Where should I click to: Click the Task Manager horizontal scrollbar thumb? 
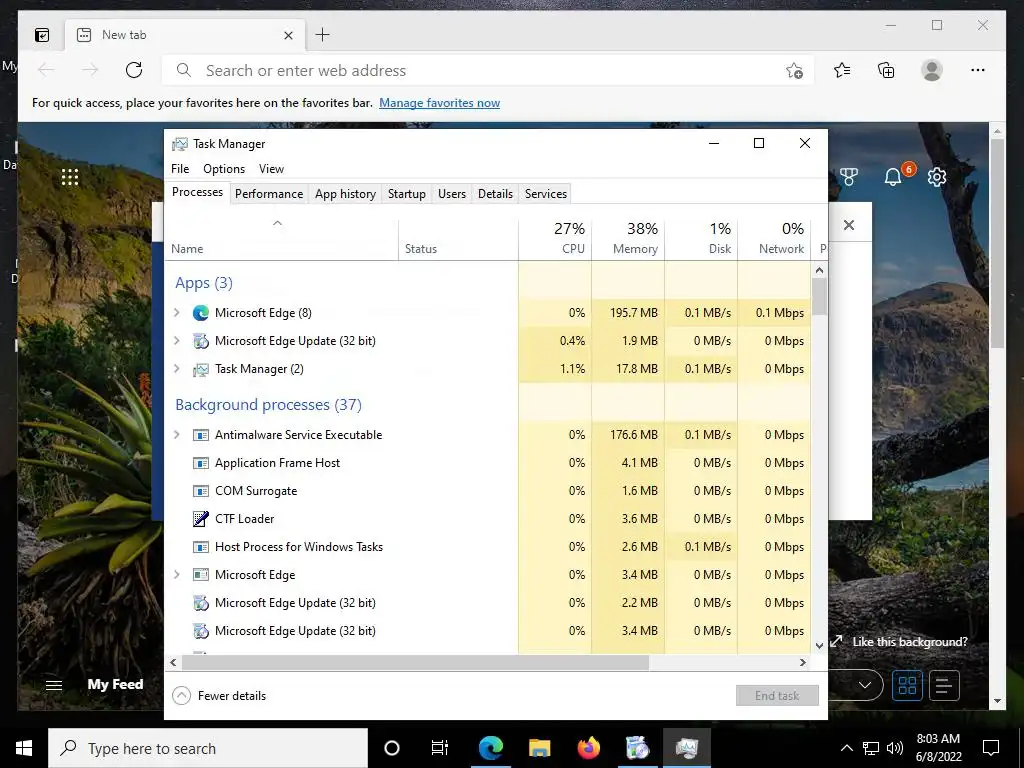point(415,662)
